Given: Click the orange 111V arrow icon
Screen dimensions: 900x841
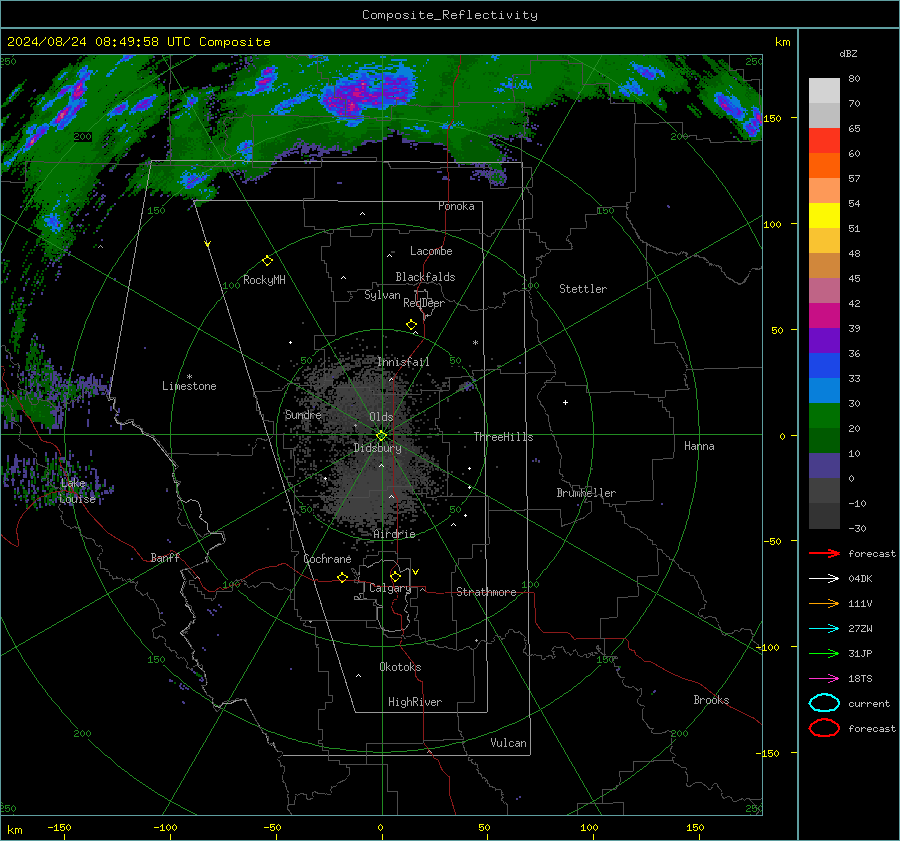Looking at the screenshot, I should pyautogui.click(x=824, y=603).
